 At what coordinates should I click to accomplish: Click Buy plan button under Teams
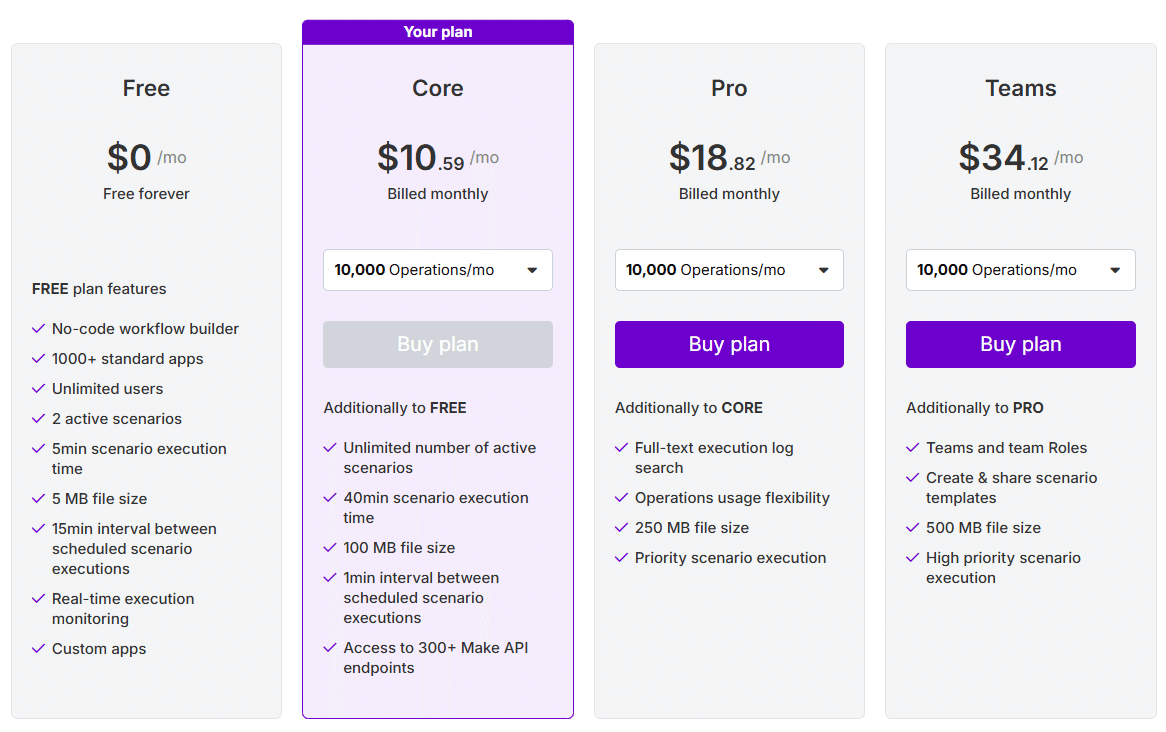tap(1020, 344)
